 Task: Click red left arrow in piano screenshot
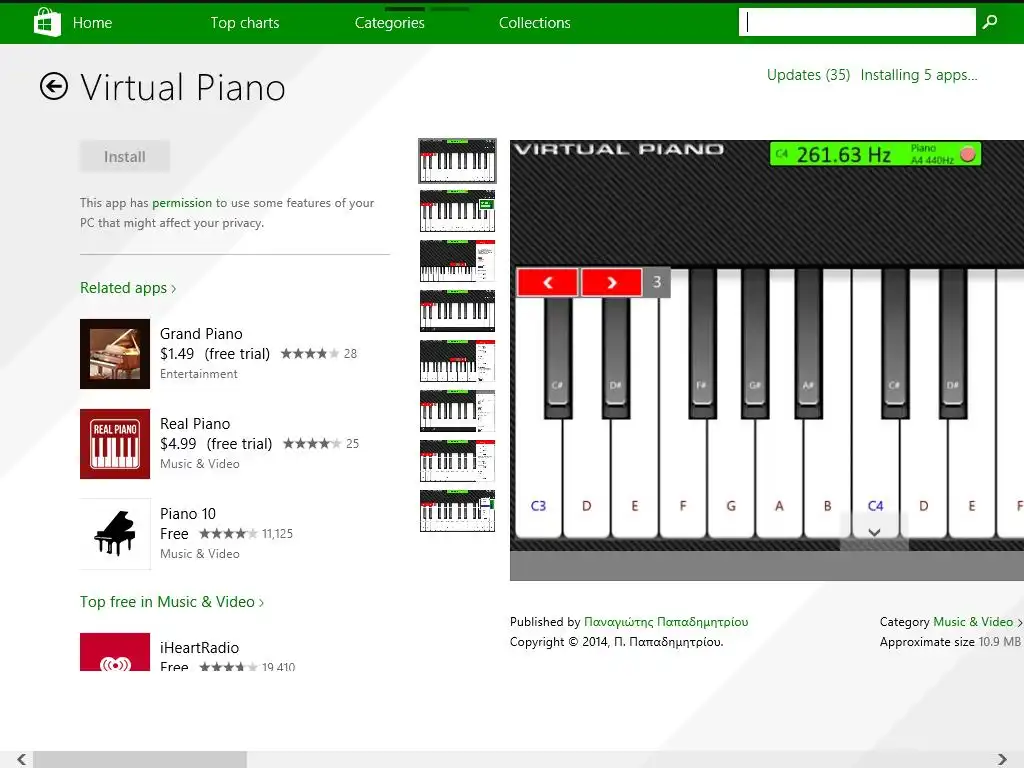[x=547, y=282]
